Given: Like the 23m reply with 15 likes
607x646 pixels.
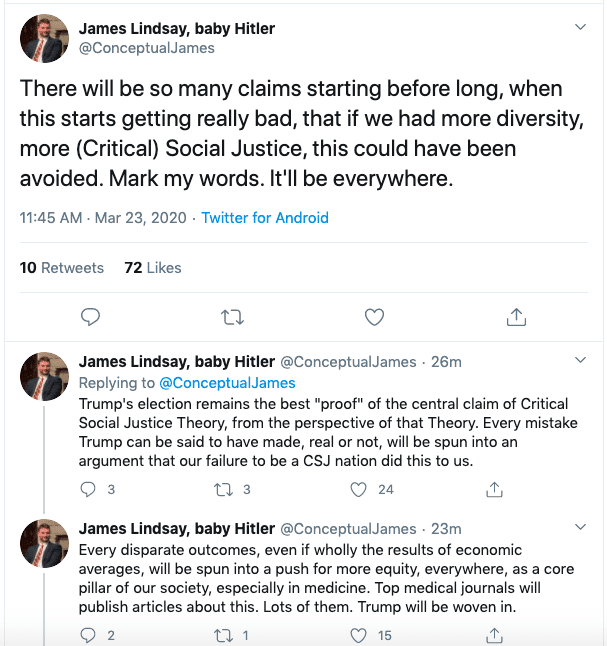Looking at the screenshot, I should point(359,635).
